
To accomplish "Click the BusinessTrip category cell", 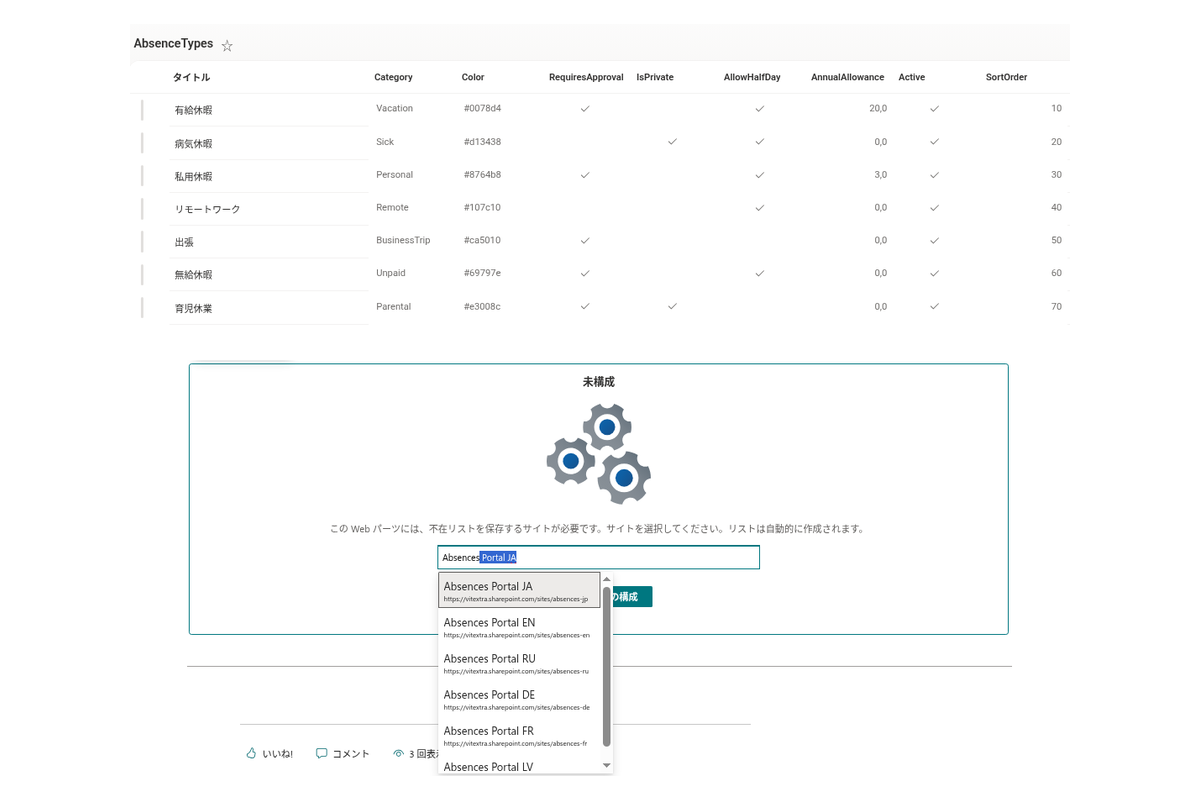I will point(403,240).
